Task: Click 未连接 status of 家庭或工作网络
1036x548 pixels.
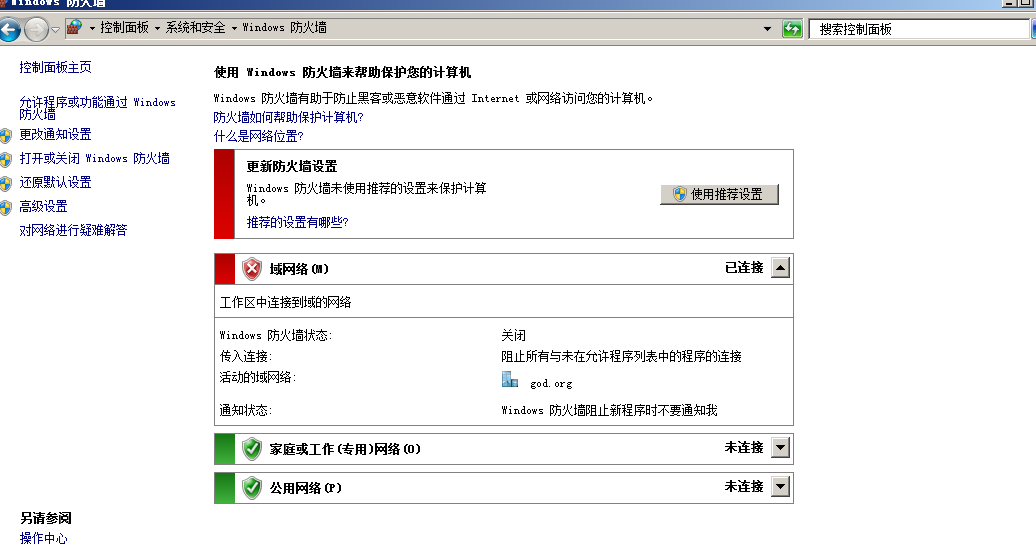Action: tap(744, 448)
